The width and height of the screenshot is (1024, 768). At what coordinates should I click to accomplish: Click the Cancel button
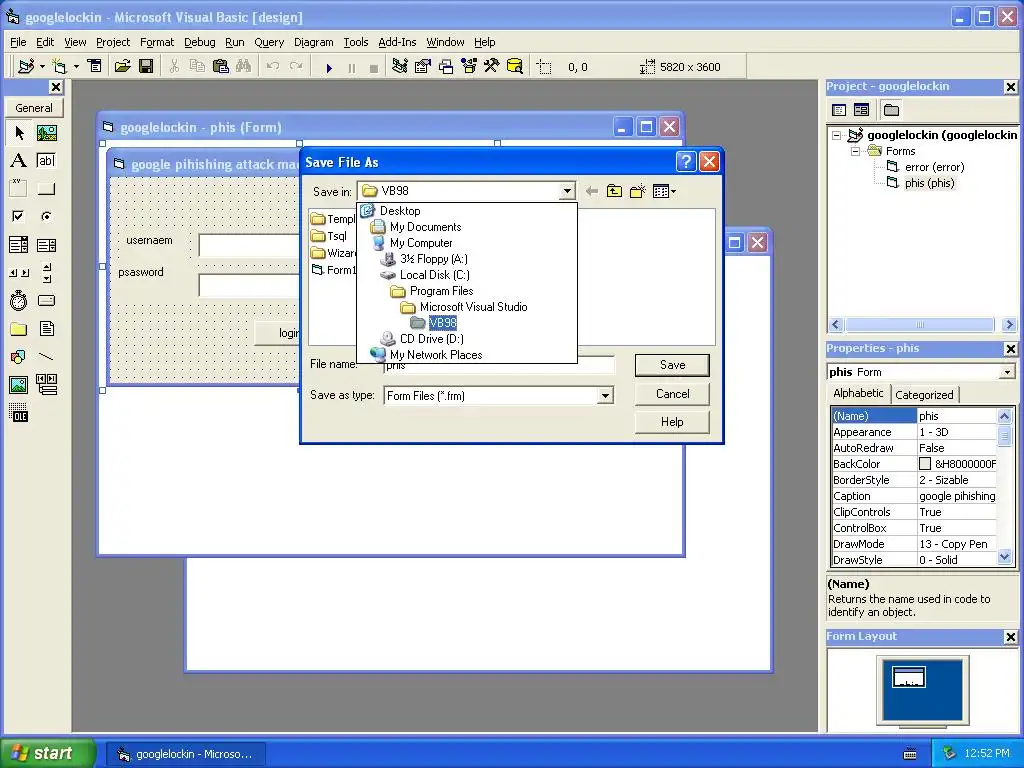672,394
